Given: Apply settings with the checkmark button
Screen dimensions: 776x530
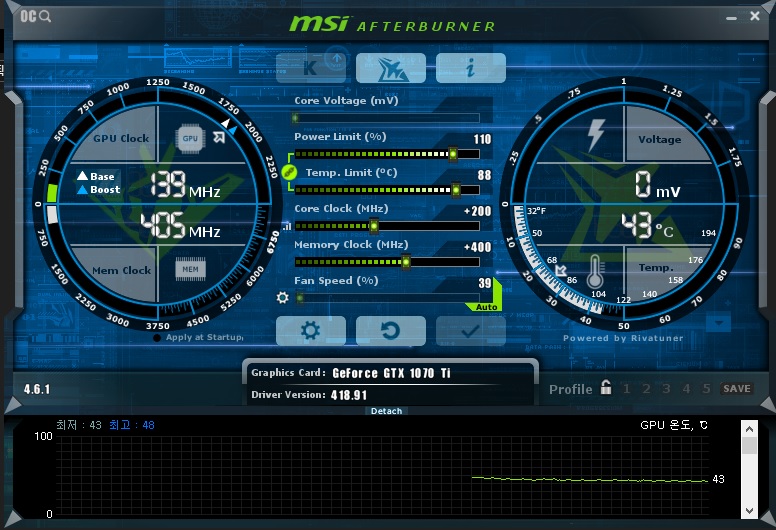Looking at the screenshot, I should 471,331.
